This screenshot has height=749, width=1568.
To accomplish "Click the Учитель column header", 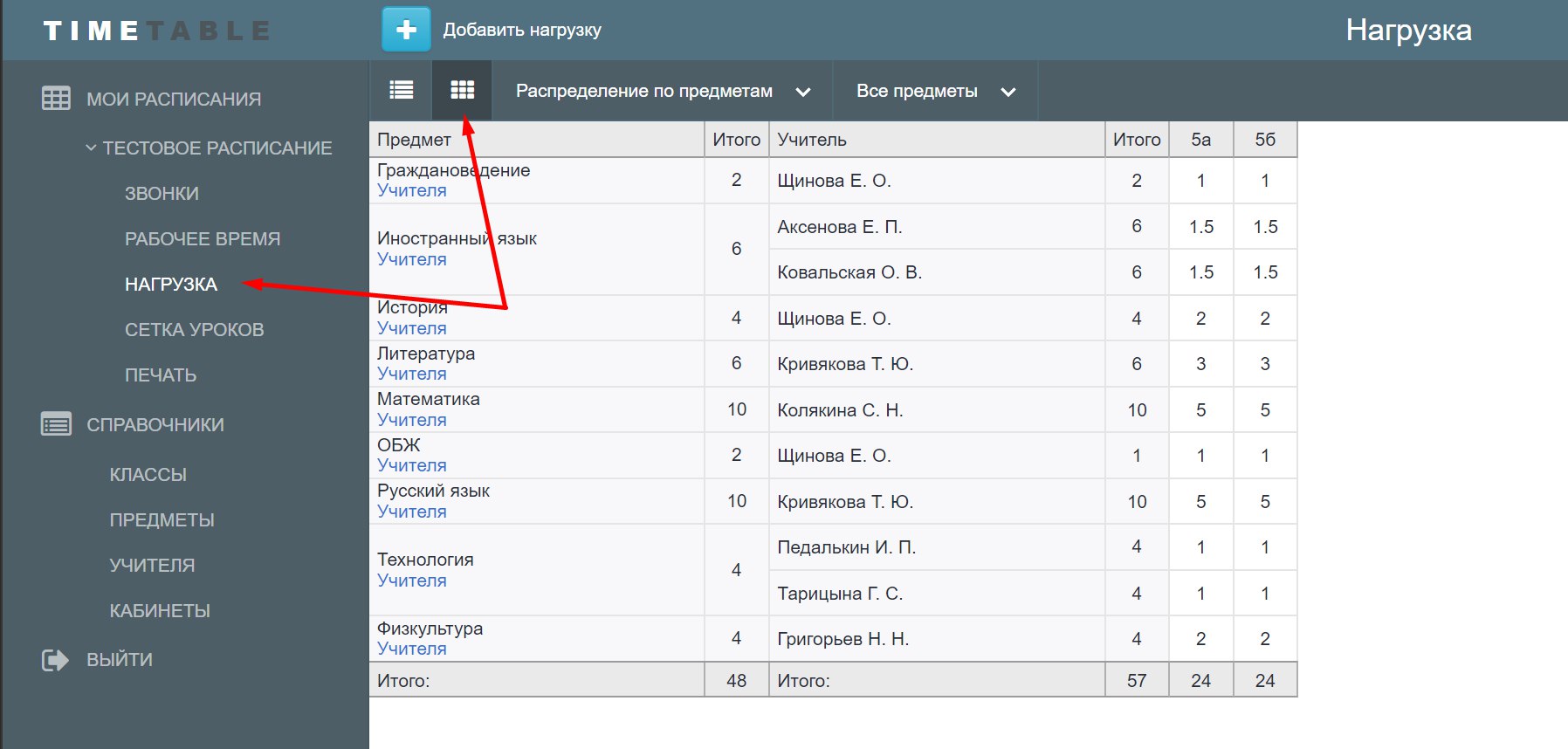I will coord(937,140).
